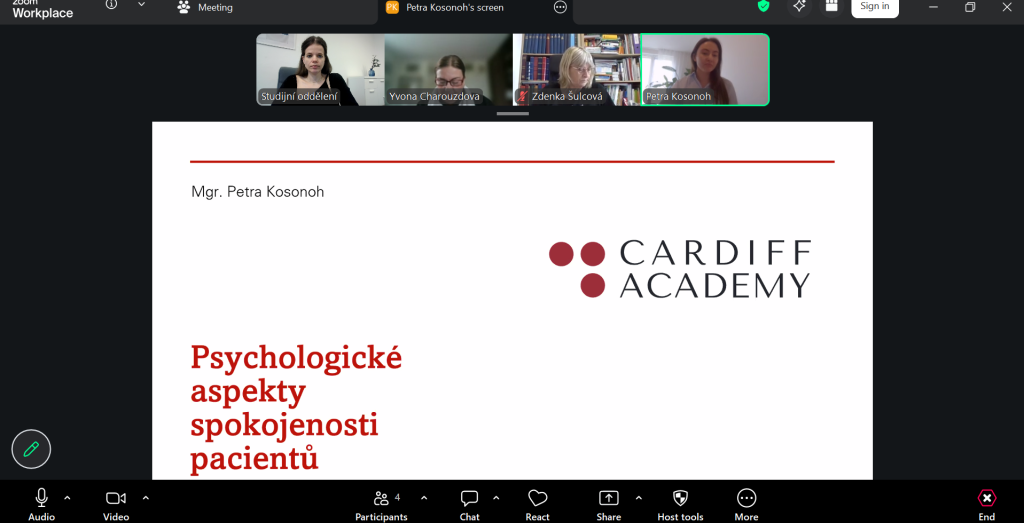The width and height of the screenshot is (1024, 523).
Task: Open the Participants panel
Action: click(x=381, y=503)
